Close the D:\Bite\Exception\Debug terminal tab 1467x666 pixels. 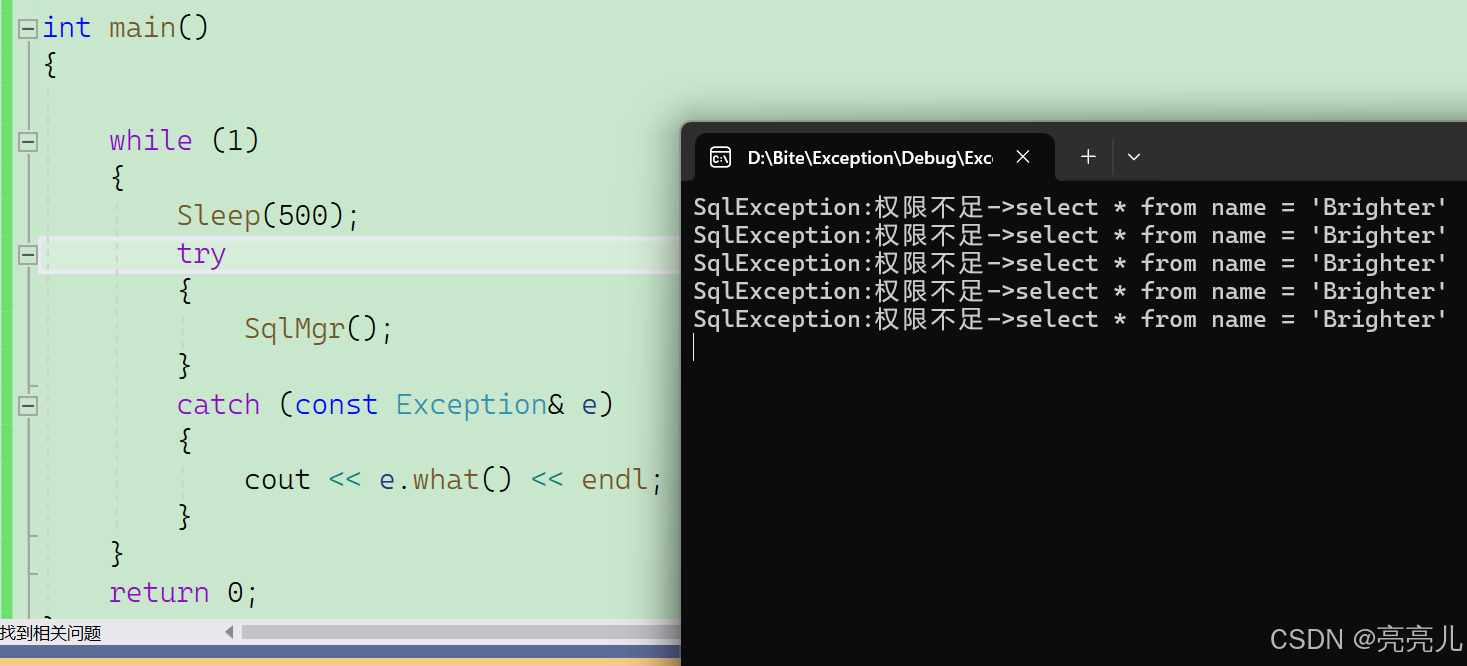click(x=1022, y=157)
